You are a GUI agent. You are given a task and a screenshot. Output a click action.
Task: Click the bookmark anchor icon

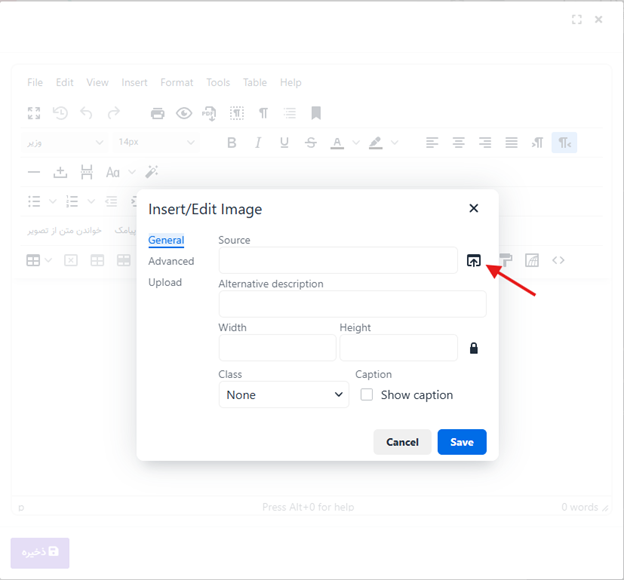point(316,113)
